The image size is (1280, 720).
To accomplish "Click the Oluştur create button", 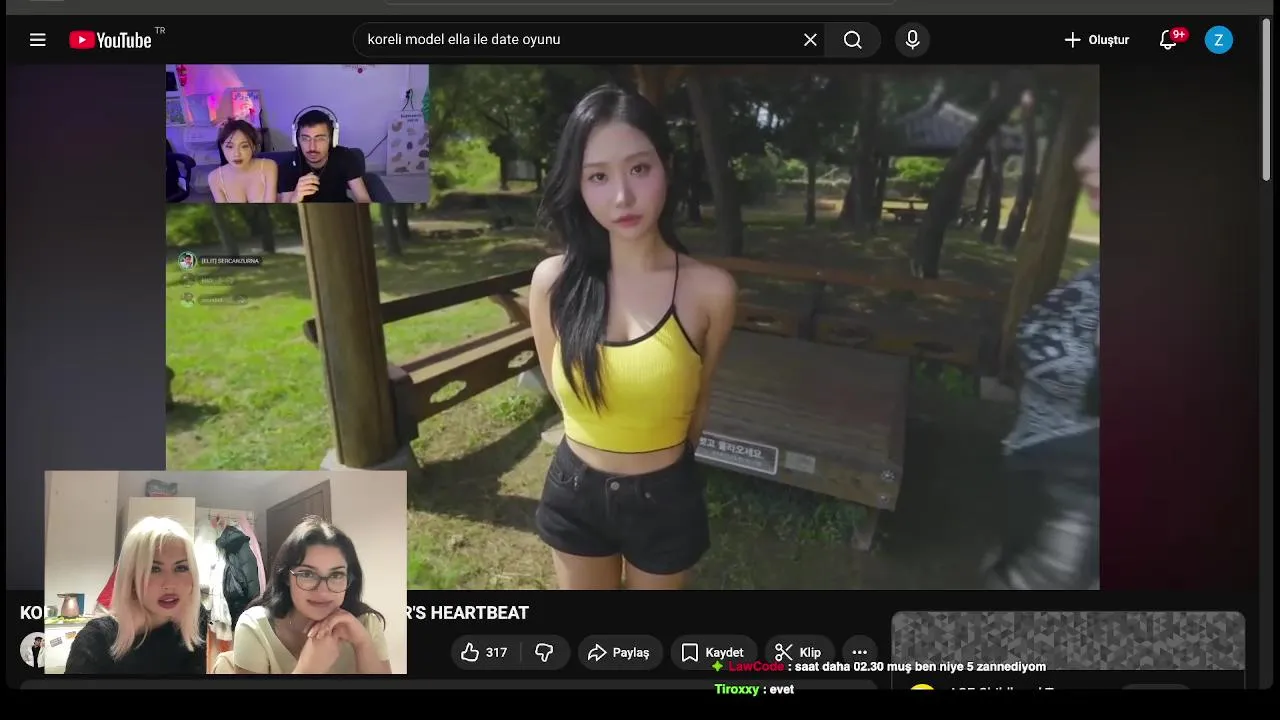I will click(x=1096, y=40).
